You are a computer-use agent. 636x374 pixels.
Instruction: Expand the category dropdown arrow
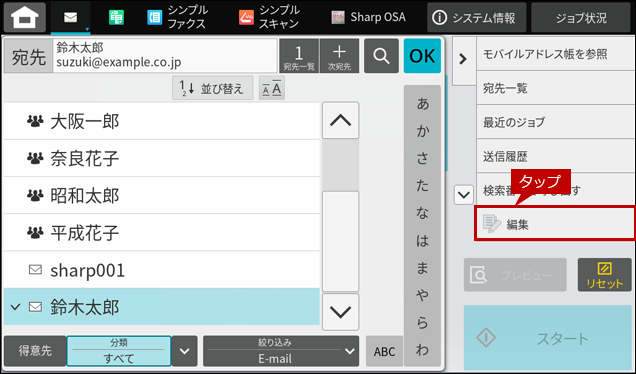pyautogui.click(x=185, y=351)
